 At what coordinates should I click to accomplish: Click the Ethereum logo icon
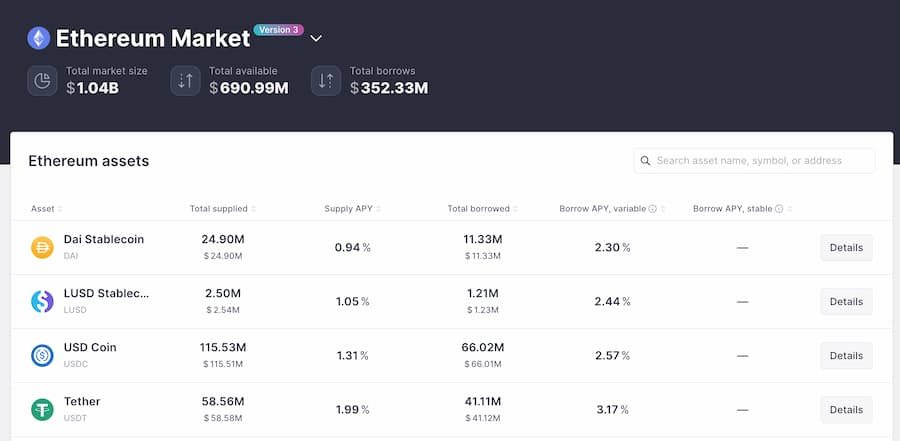pyautogui.click(x=38, y=38)
